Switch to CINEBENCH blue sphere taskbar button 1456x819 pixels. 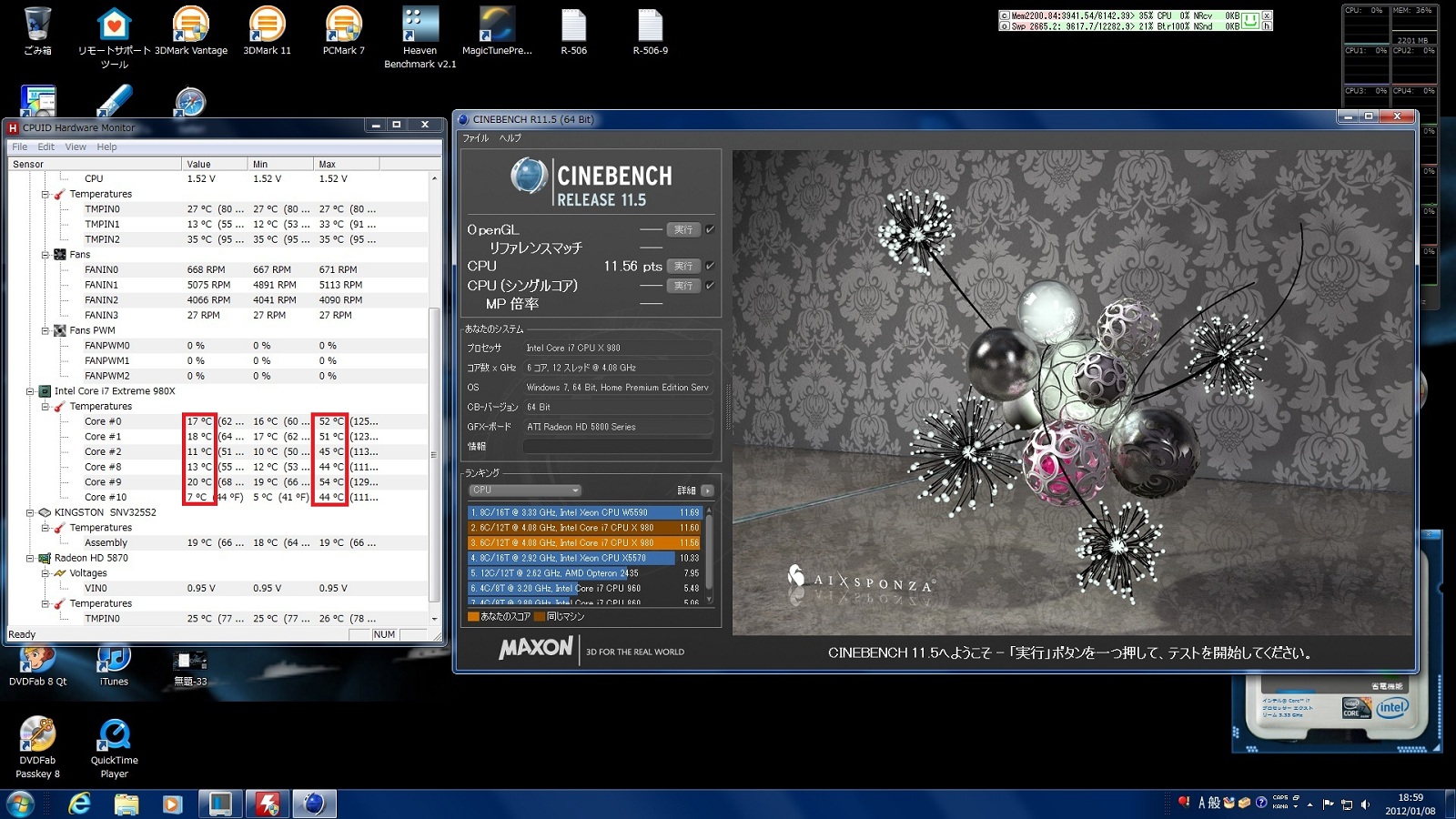point(314,804)
